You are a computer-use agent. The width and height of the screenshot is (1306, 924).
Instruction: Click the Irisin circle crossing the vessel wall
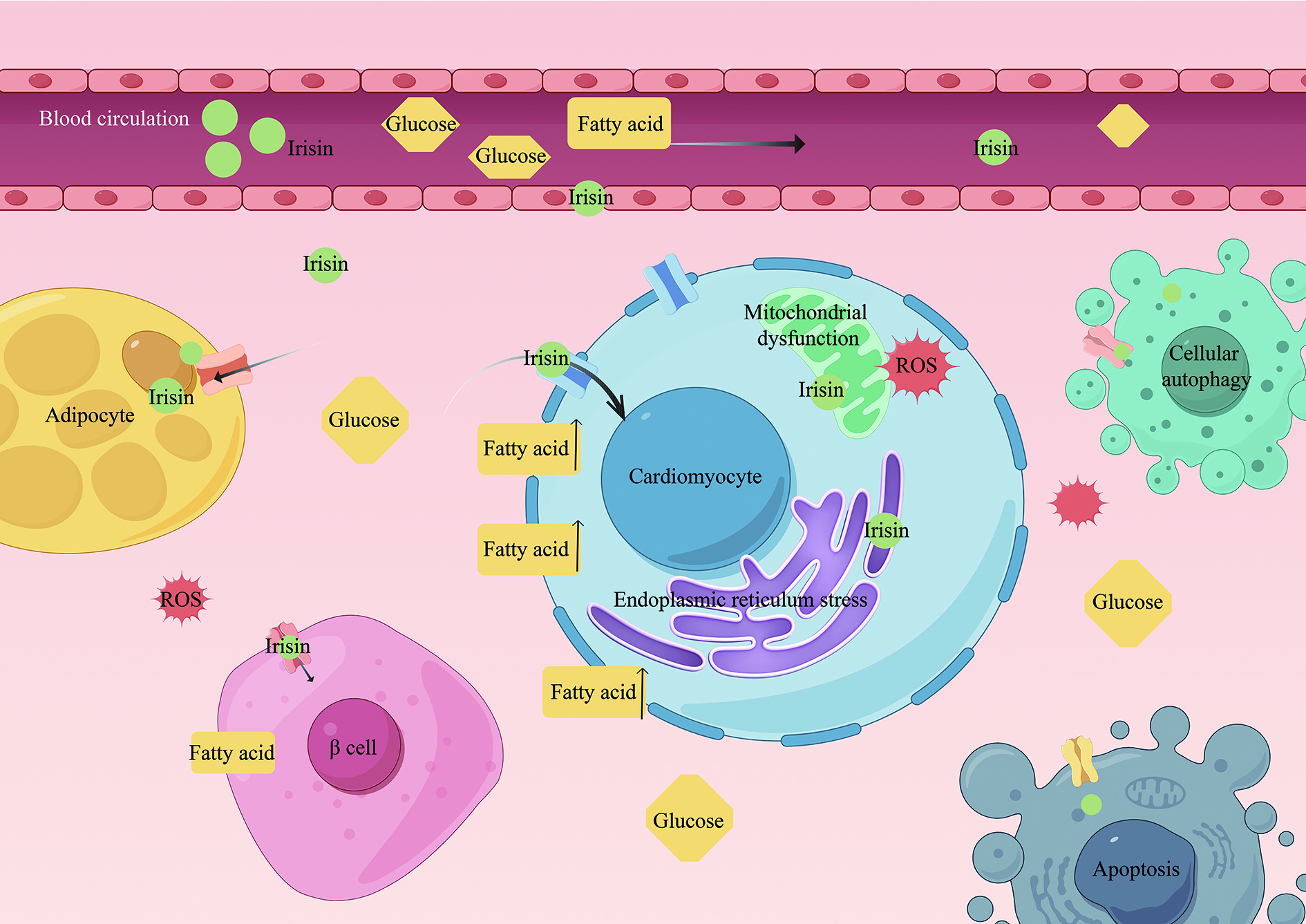pos(589,198)
